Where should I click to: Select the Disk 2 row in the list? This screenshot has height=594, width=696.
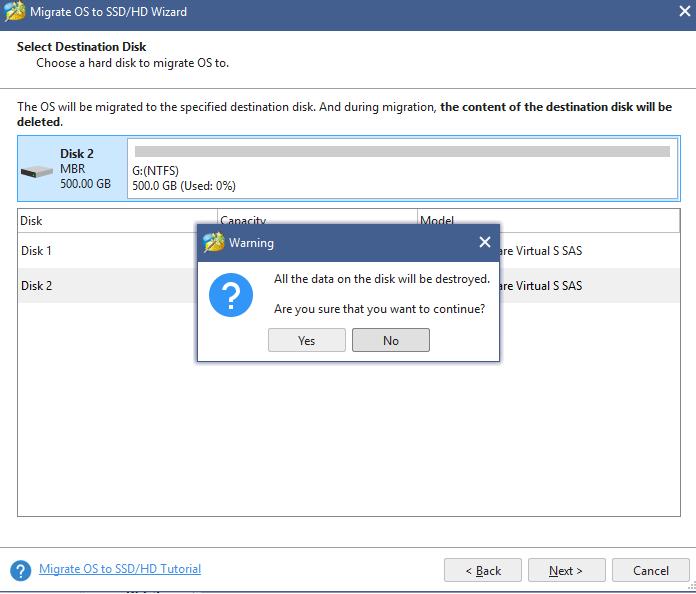348,285
